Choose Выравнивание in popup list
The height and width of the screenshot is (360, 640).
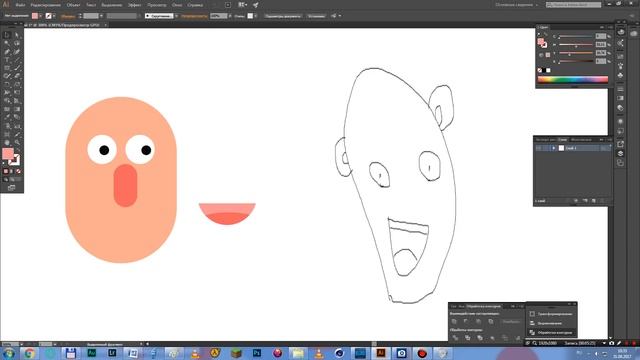coord(551,323)
